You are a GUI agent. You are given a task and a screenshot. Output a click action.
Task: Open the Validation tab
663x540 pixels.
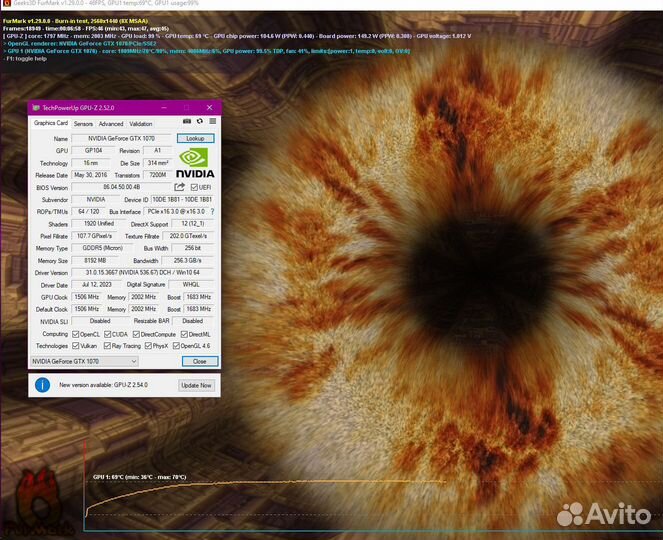[x=141, y=123]
